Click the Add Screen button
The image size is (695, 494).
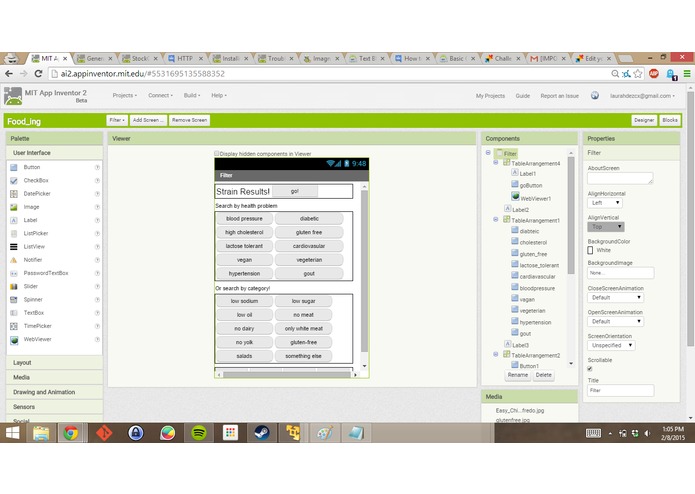pos(148,120)
